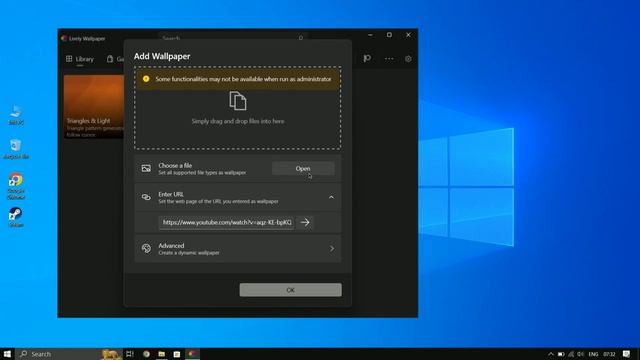
Task: Click the ENG language indicator
Action: pos(593,354)
